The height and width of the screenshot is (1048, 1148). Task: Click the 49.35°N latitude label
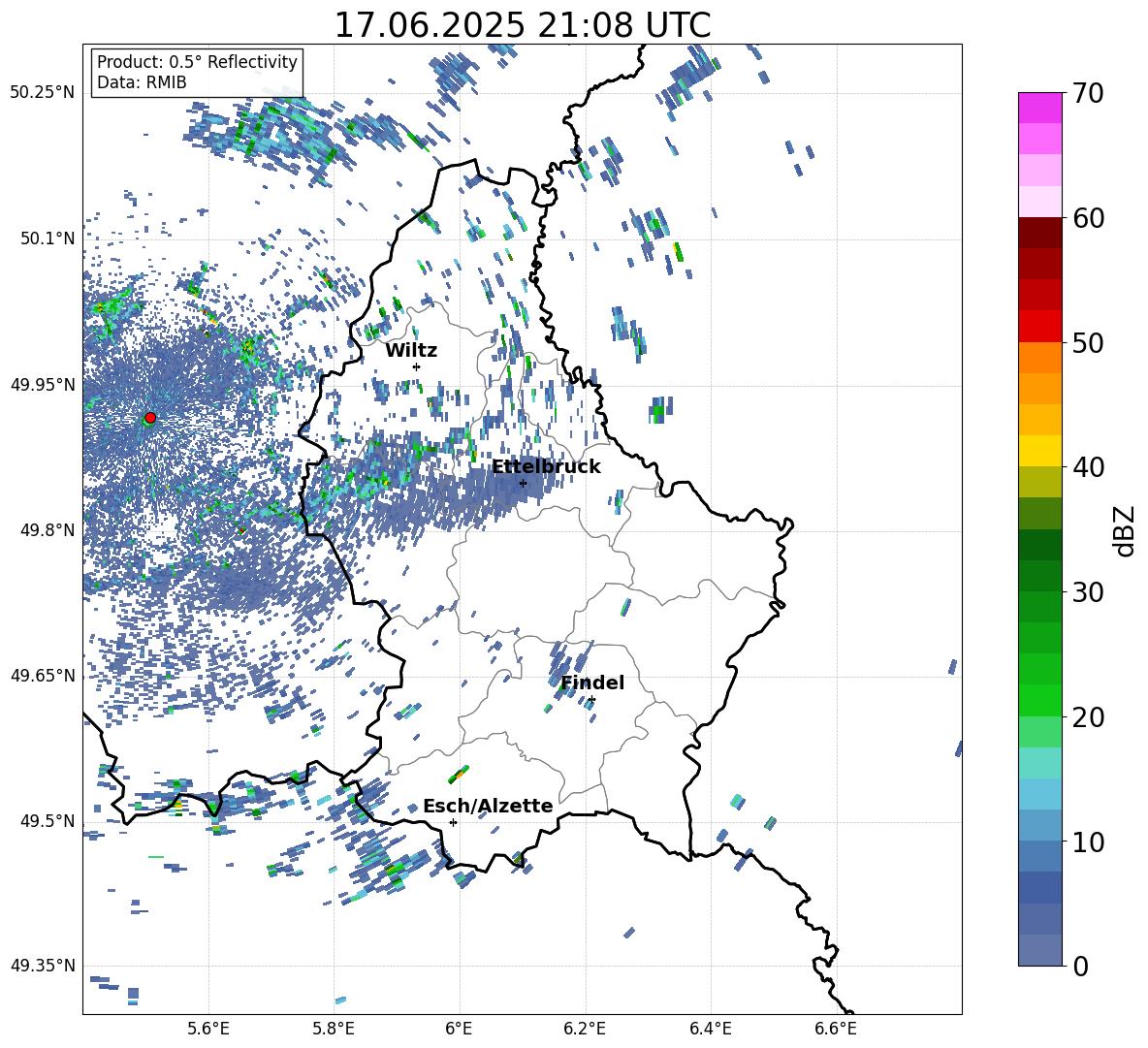pyautogui.click(x=43, y=966)
